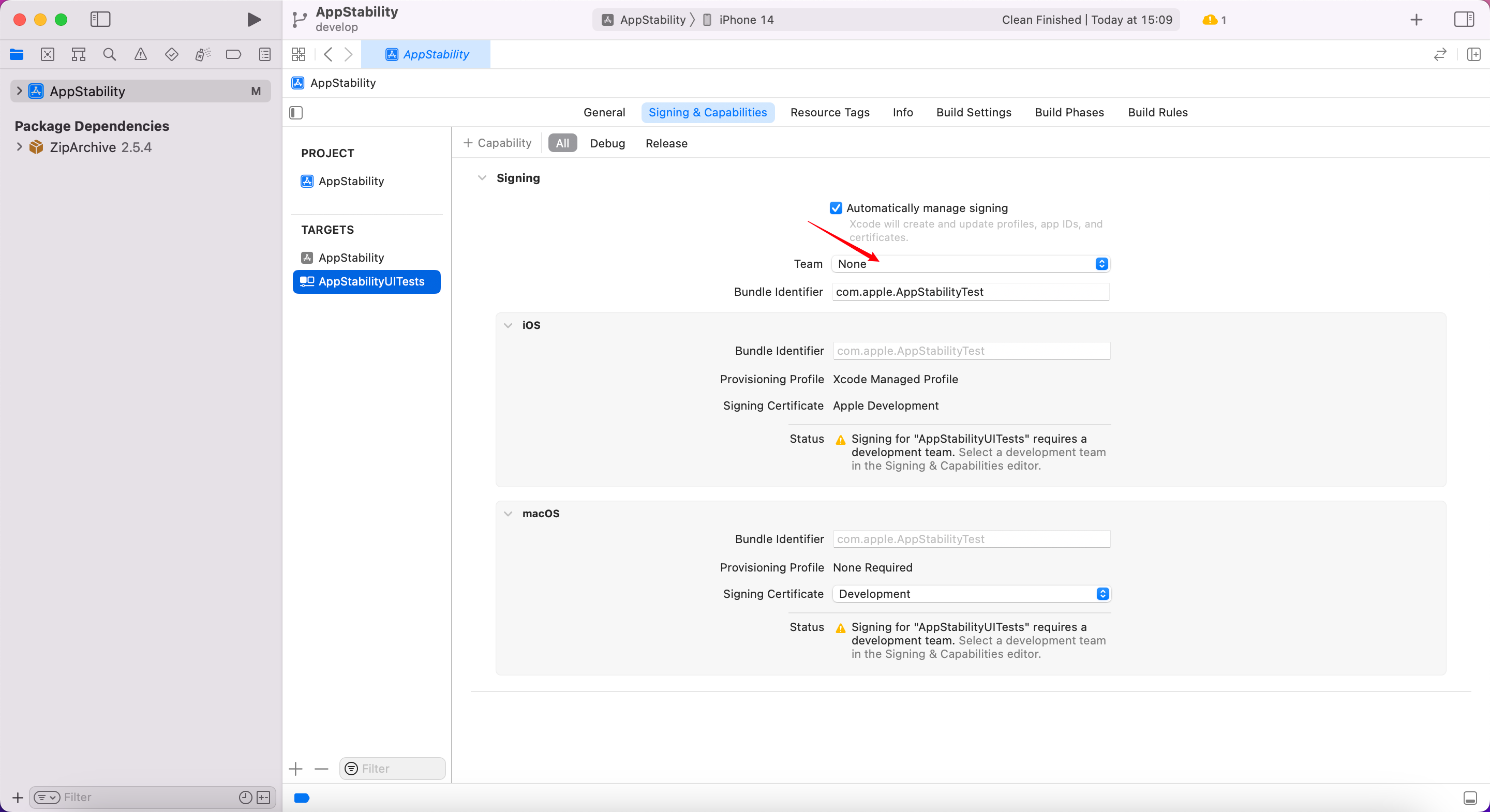
Task: Switch to Build Settings tab
Action: (x=974, y=112)
